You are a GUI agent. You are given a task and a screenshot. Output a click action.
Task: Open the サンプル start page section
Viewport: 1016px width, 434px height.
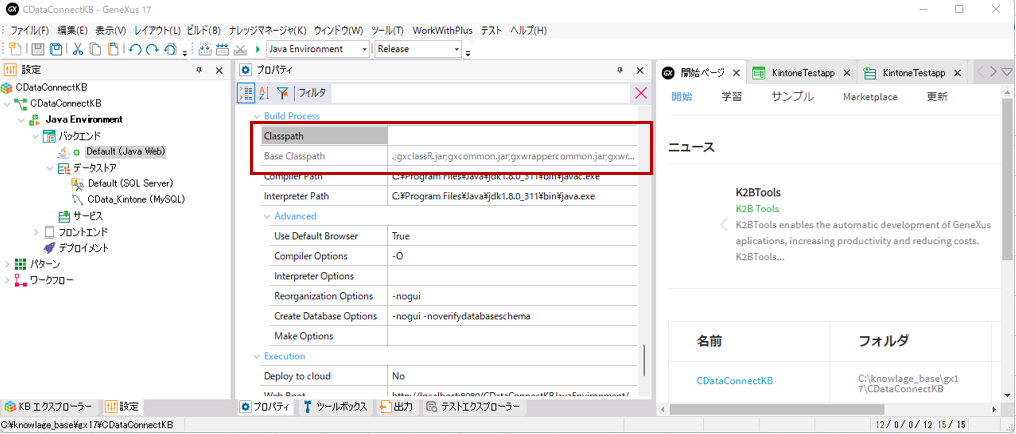(792, 97)
